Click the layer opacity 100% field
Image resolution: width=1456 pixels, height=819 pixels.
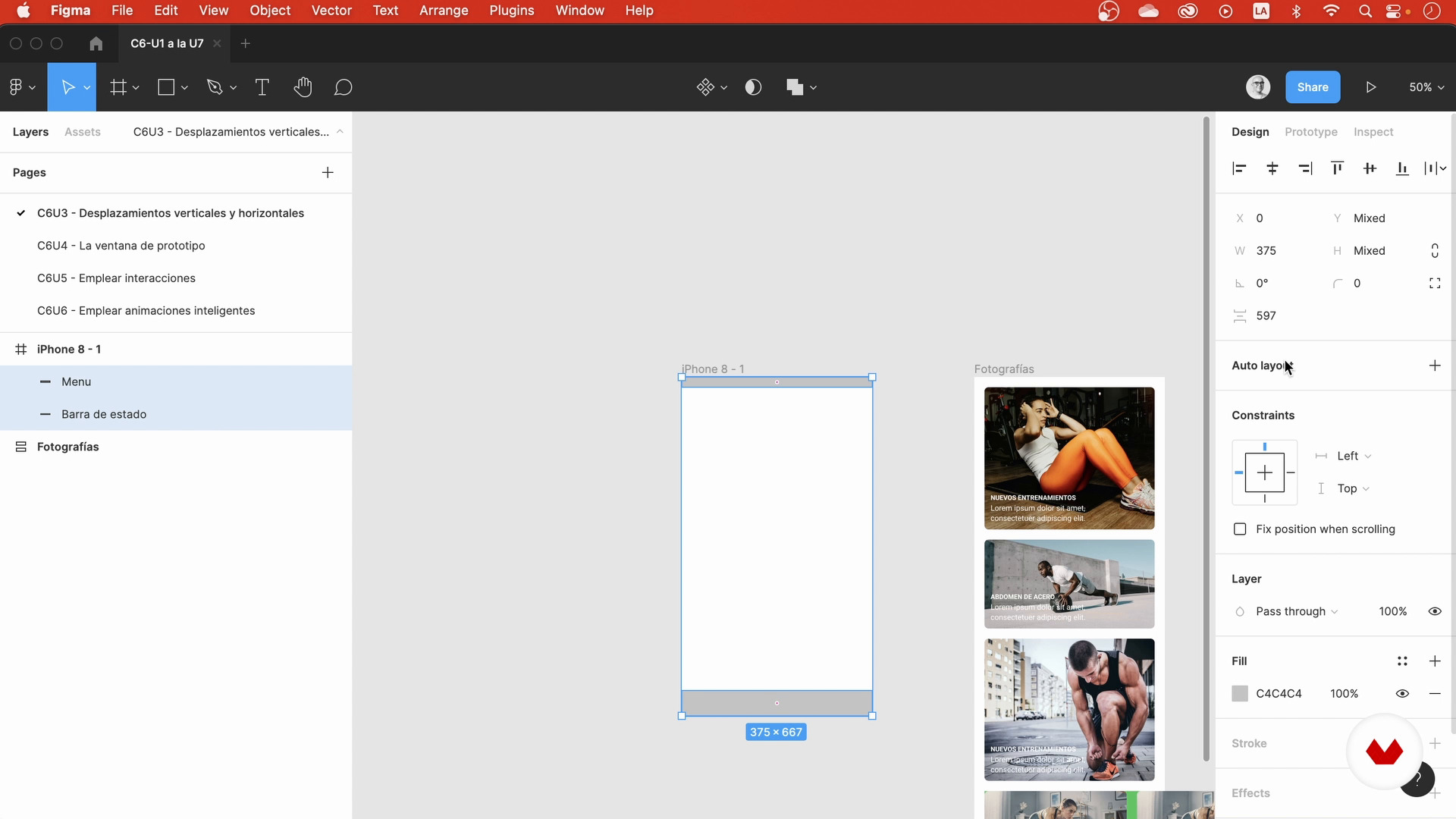(x=1392, y=612)
